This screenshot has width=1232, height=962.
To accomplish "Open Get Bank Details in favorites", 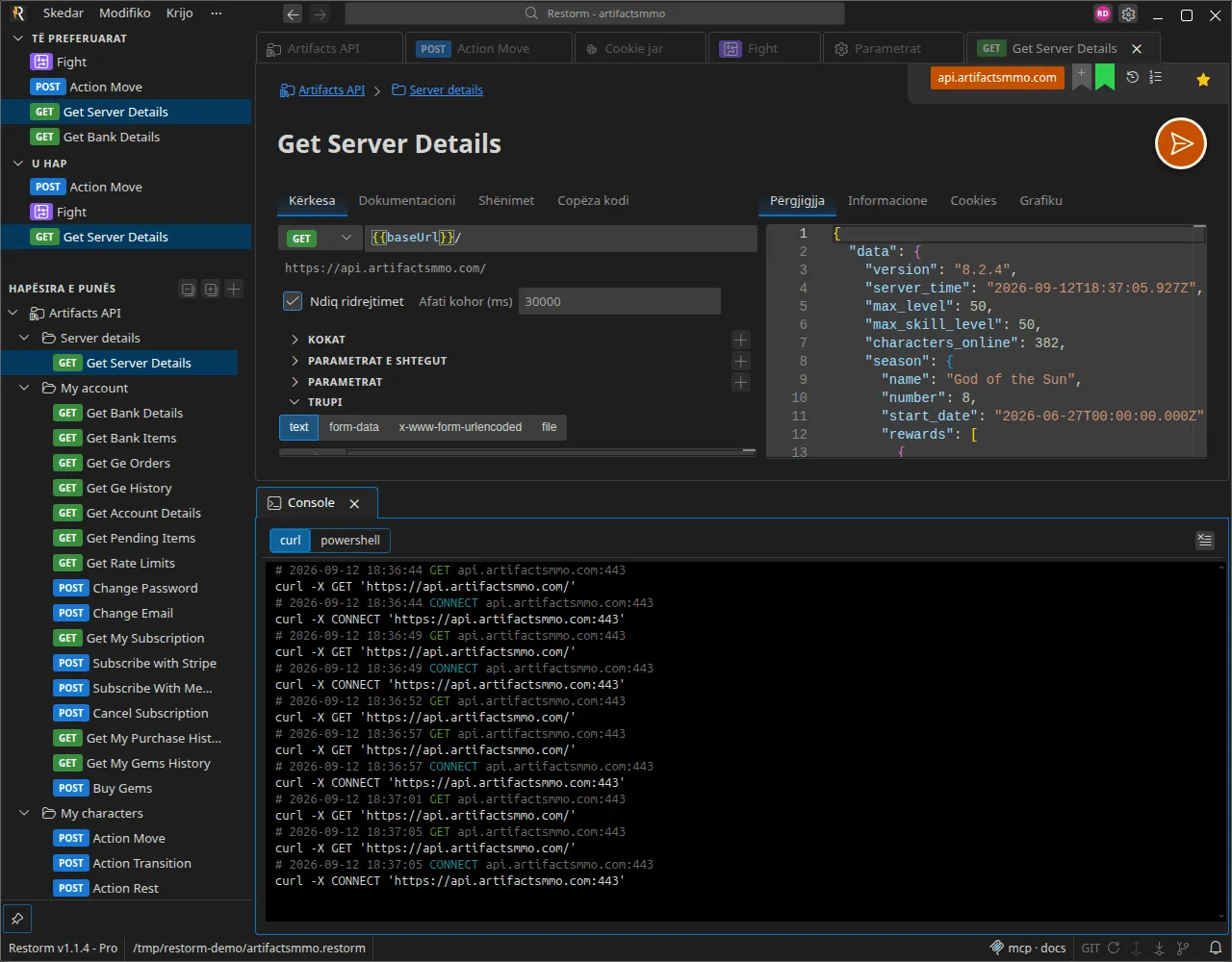I will 126,137.
